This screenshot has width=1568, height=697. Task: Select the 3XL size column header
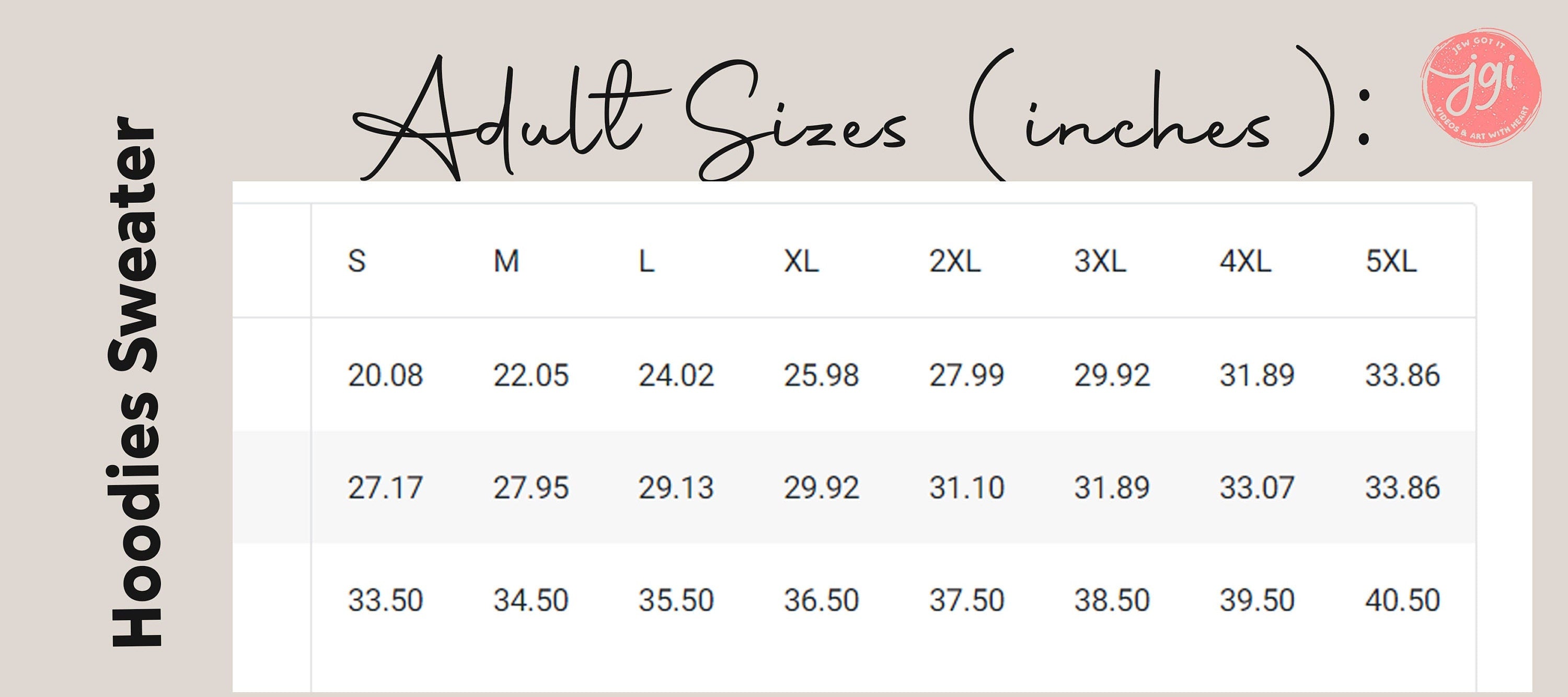[x=1100, y=262]
